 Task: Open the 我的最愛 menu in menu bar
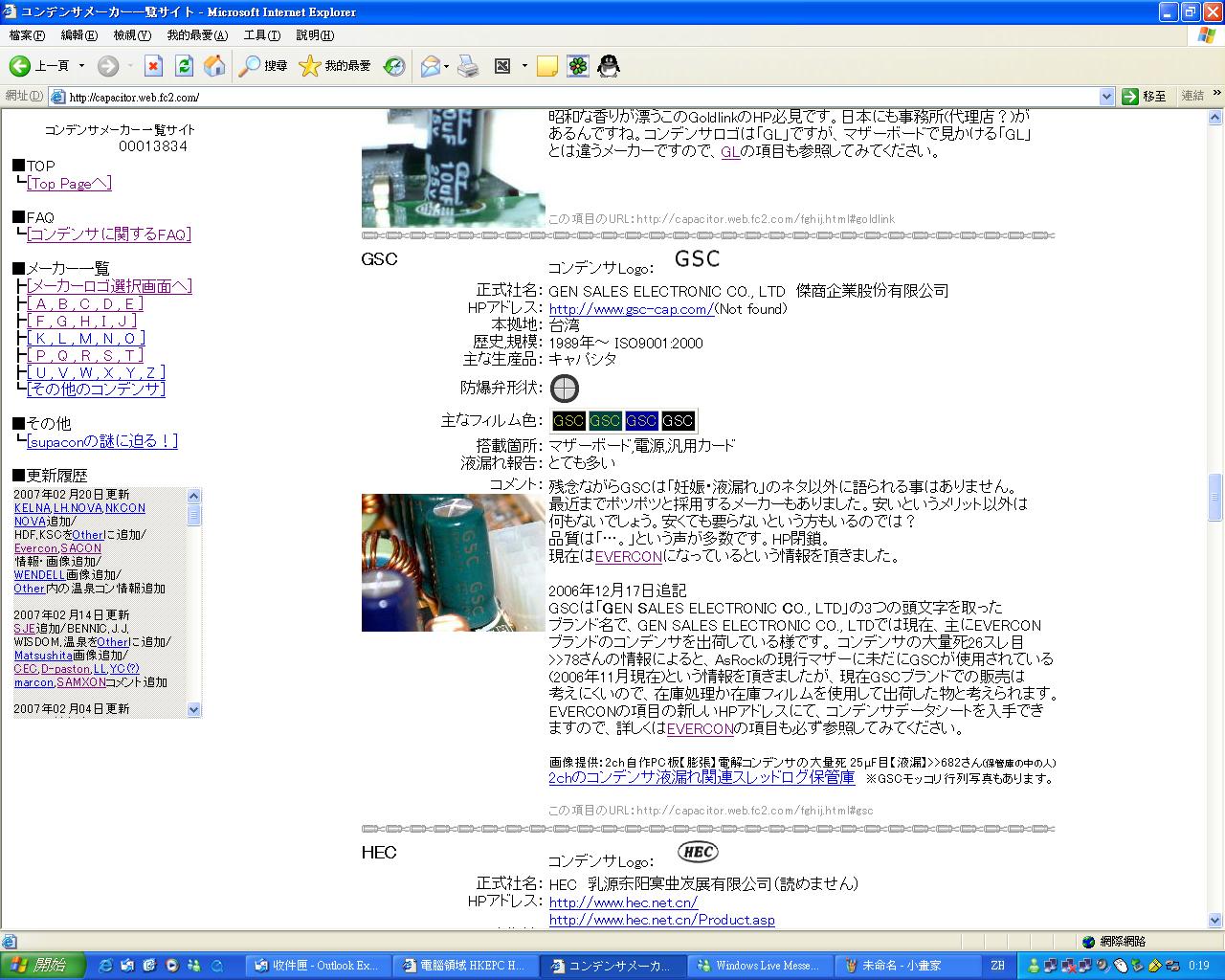197,35
